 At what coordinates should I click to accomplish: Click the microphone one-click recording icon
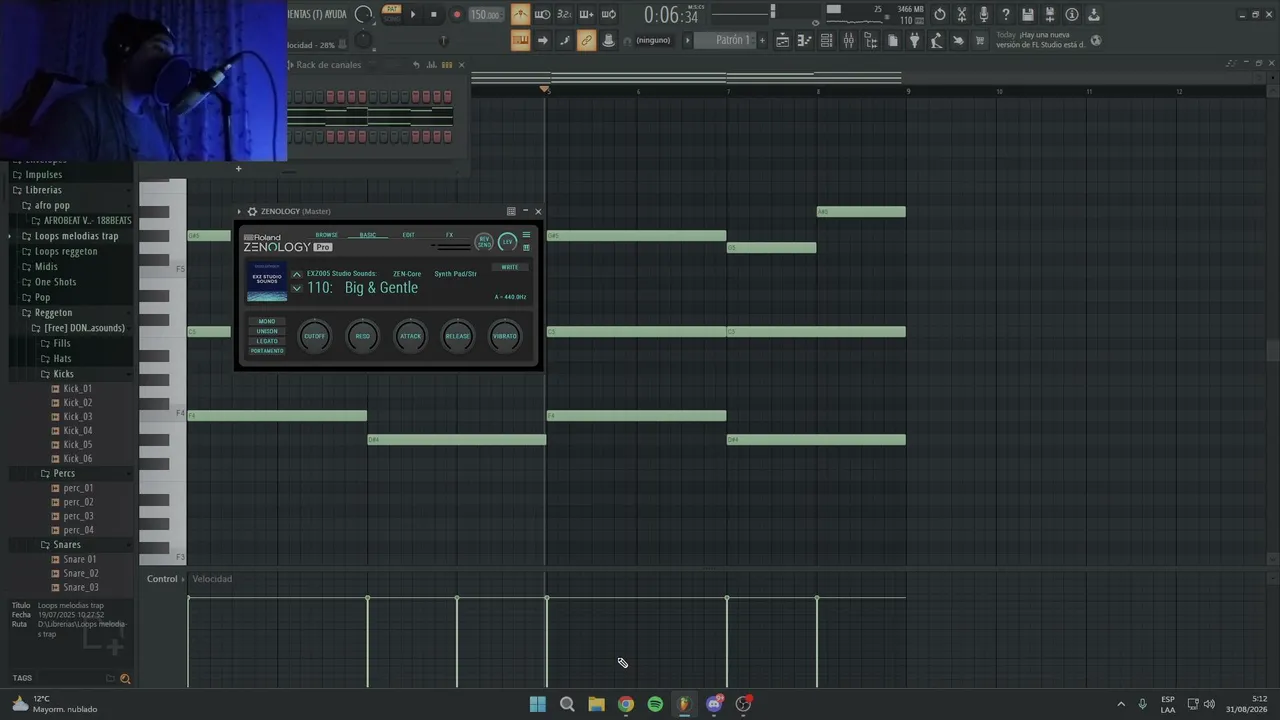pos(984,14)
